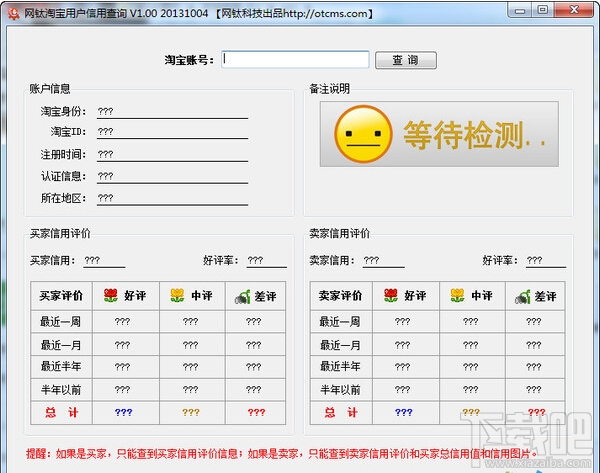Click the 差评 icon in seller table
This screenshot has width=600, height=473.
click(x=523, y=297)
